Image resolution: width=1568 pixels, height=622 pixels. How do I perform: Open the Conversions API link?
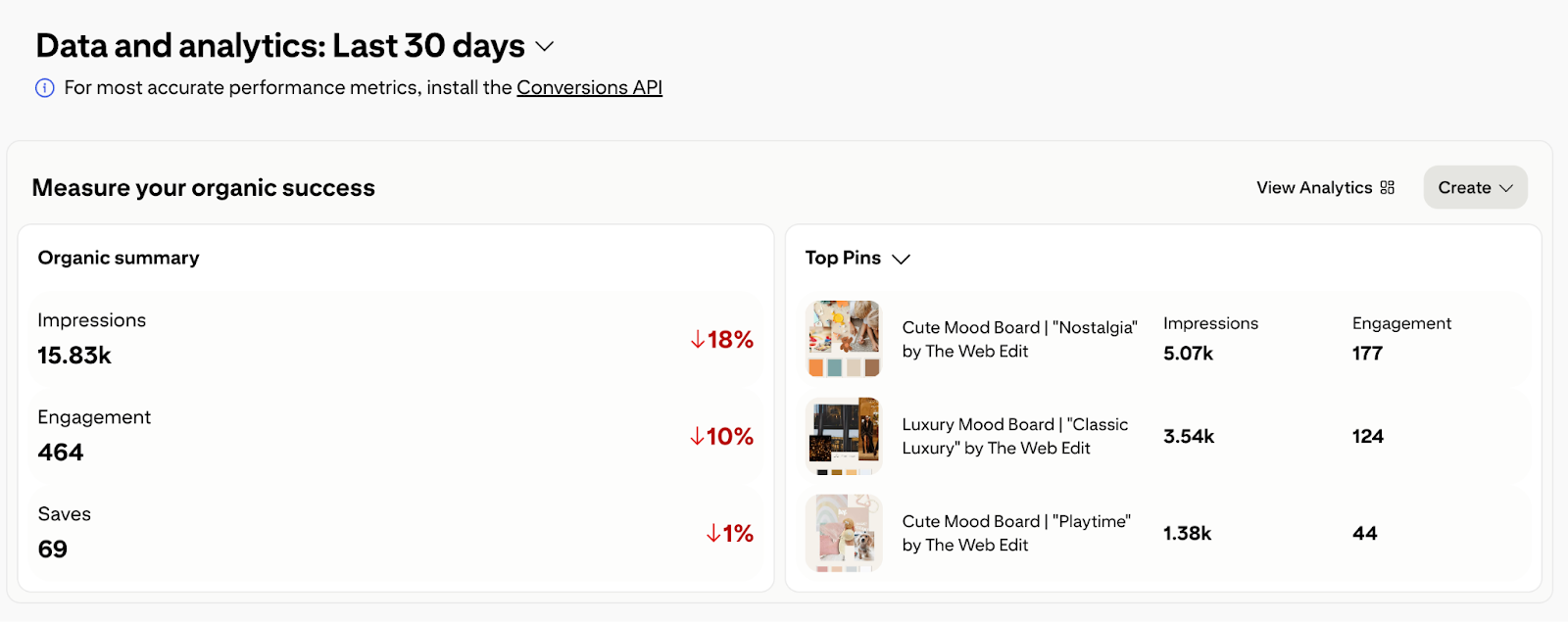click(589, 87)
